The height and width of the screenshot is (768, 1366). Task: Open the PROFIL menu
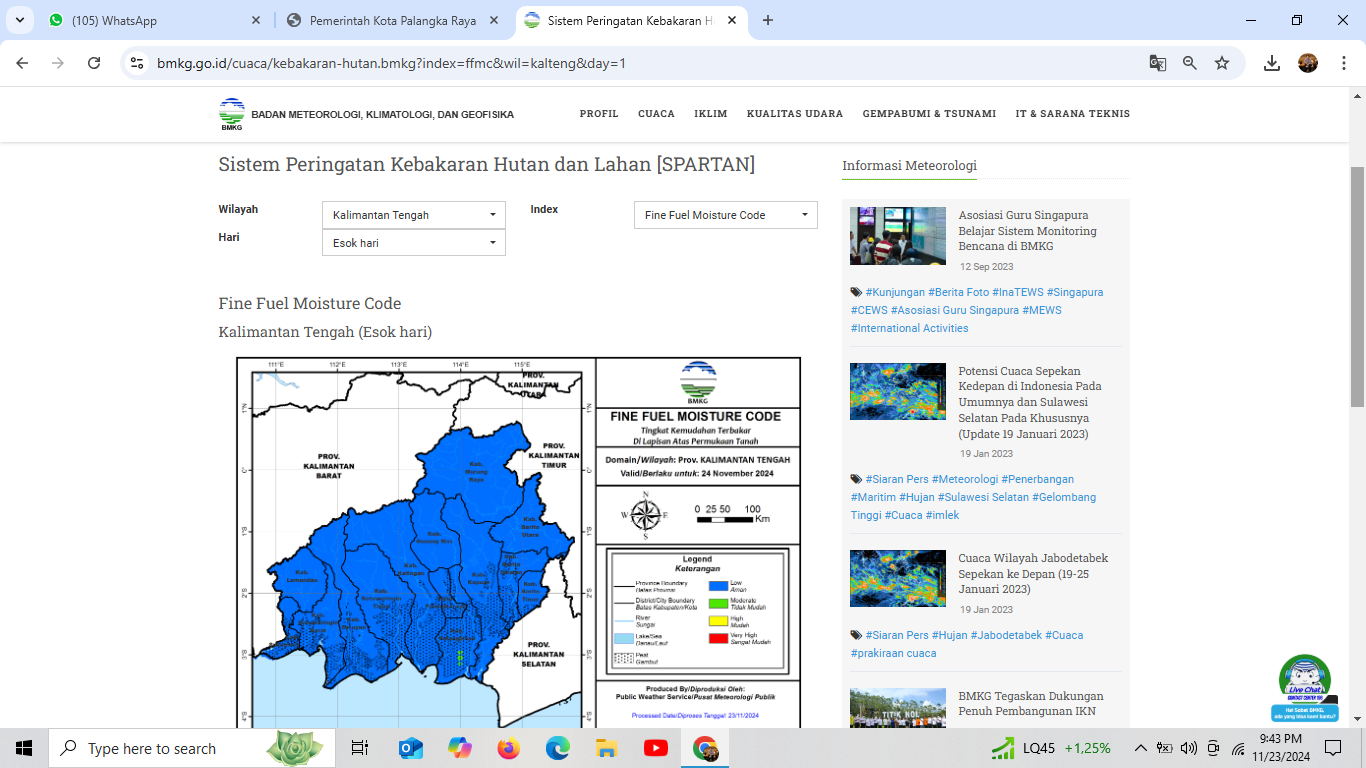(599, 114)
